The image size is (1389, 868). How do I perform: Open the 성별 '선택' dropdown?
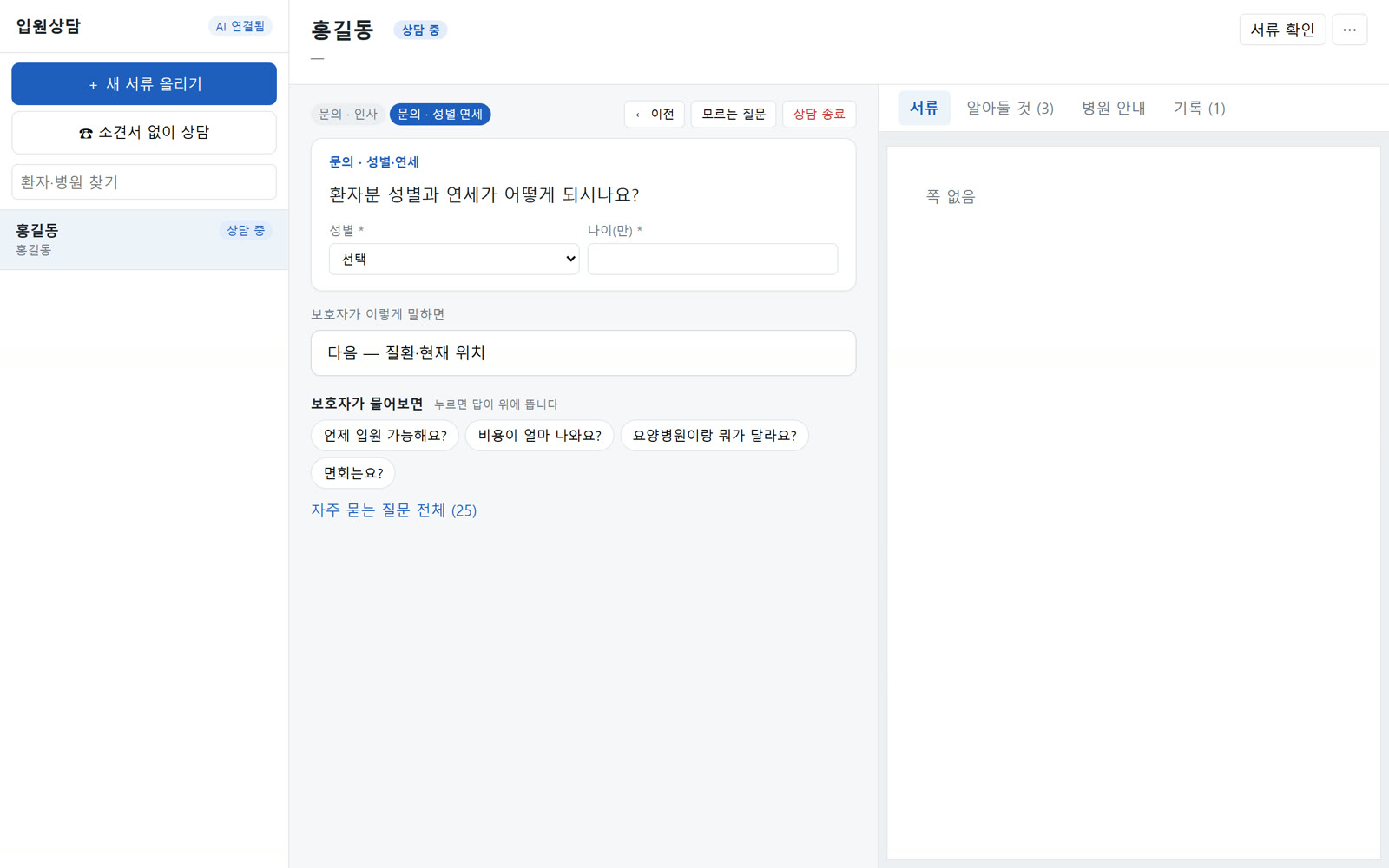(x=454, y=259)
